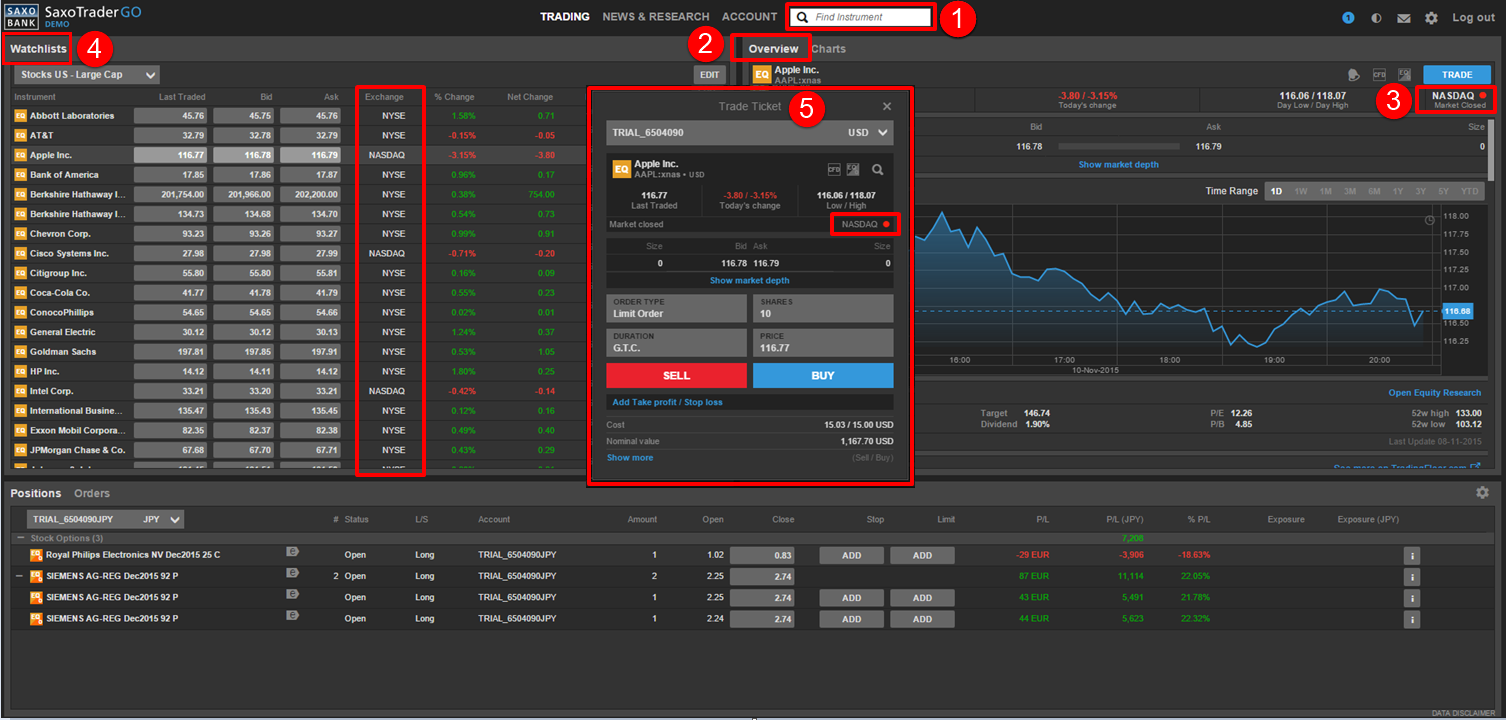Image resolution: width=1506 pixels, height=720 pixels.
Task: Click the blue BUY button
Action: [x=823, y=375]
